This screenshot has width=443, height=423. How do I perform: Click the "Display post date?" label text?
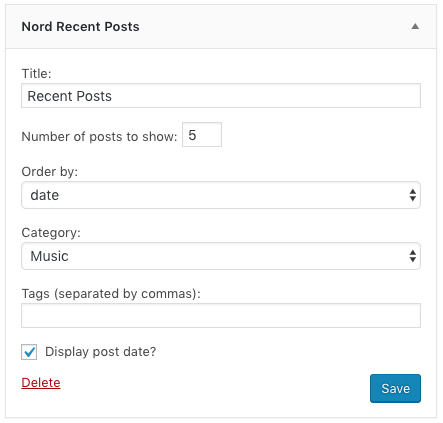click(100, 352)
